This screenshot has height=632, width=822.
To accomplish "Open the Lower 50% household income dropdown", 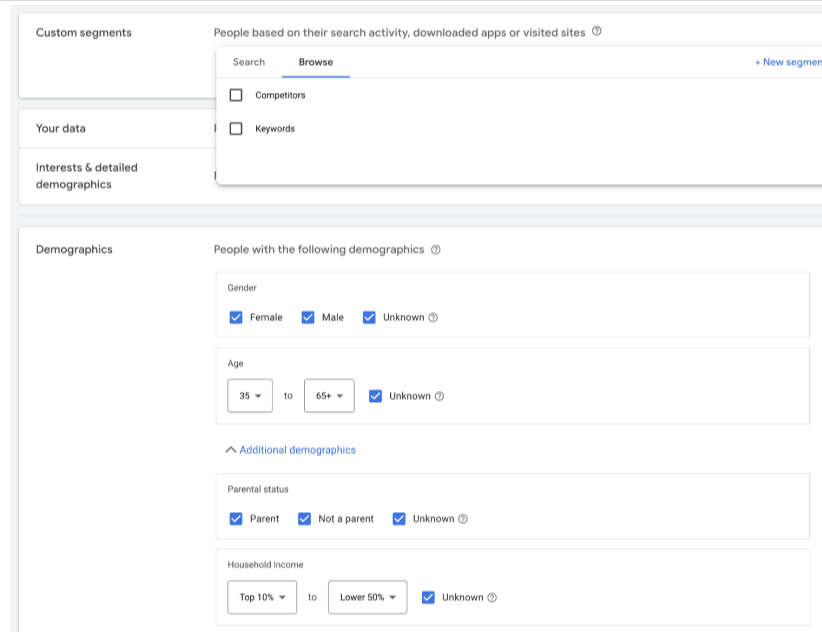I will (x=367, y=597).
